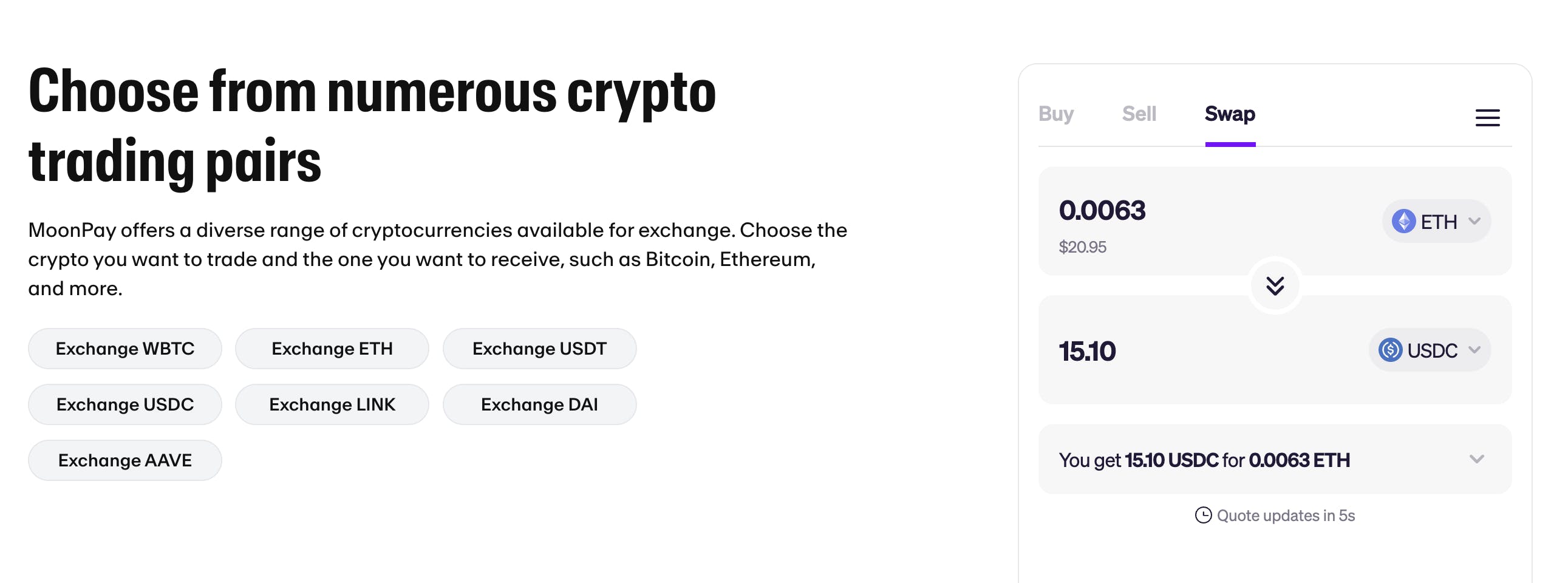Image resolution: width=1568 pixels, height=583 pixels.
Task: Open the USDC currency dropdown
Action: coord(1430,350)
